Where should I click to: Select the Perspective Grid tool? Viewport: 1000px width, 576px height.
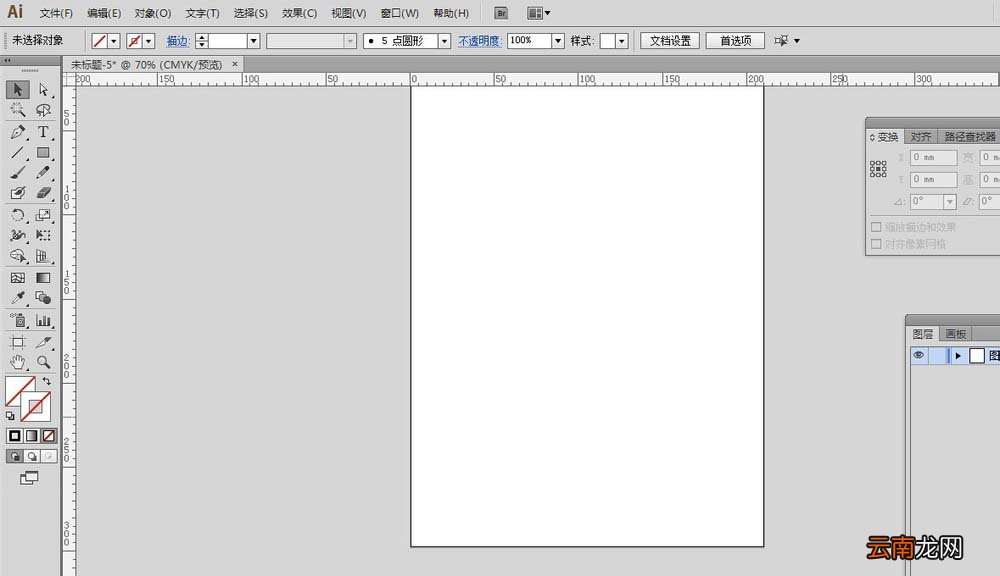(x=43, y=256)
